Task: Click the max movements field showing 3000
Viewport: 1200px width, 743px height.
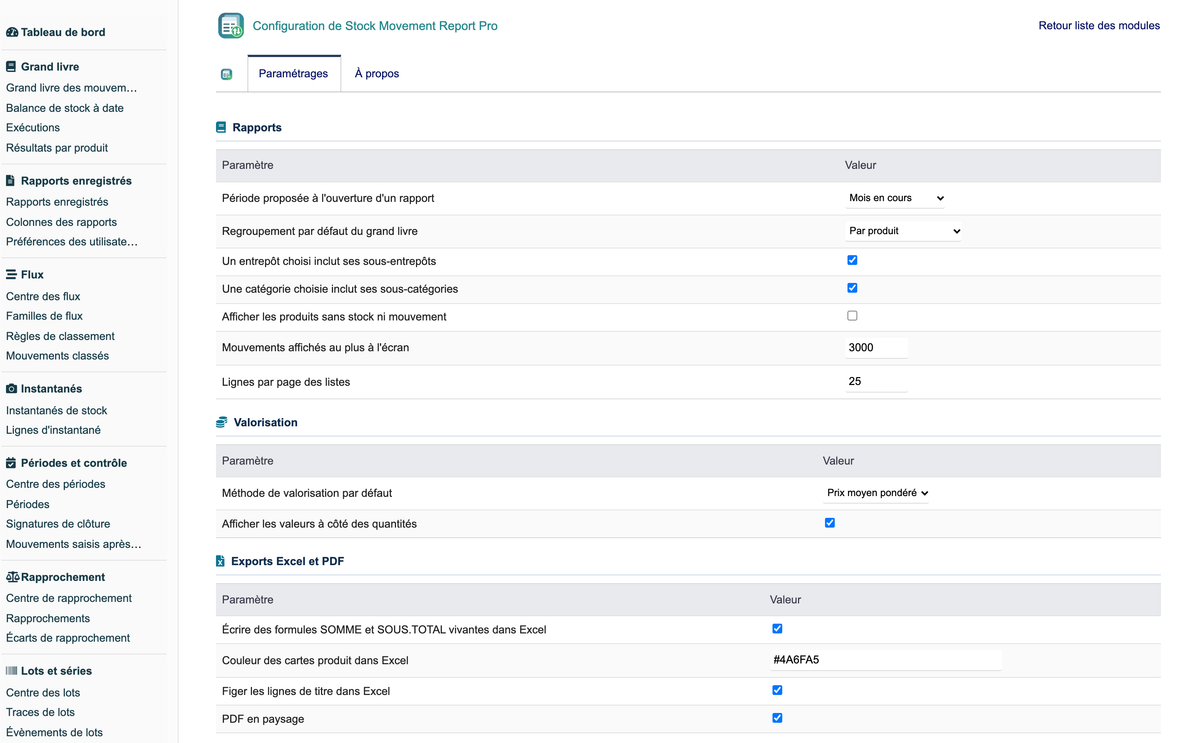Action: tap(876, 348)
